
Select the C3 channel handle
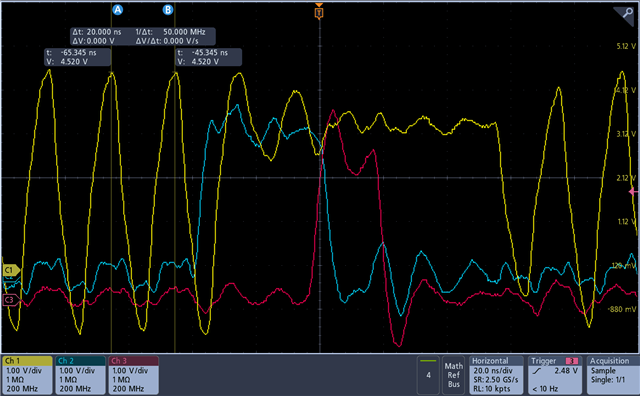pyautogui.click(x=11, y=300)
